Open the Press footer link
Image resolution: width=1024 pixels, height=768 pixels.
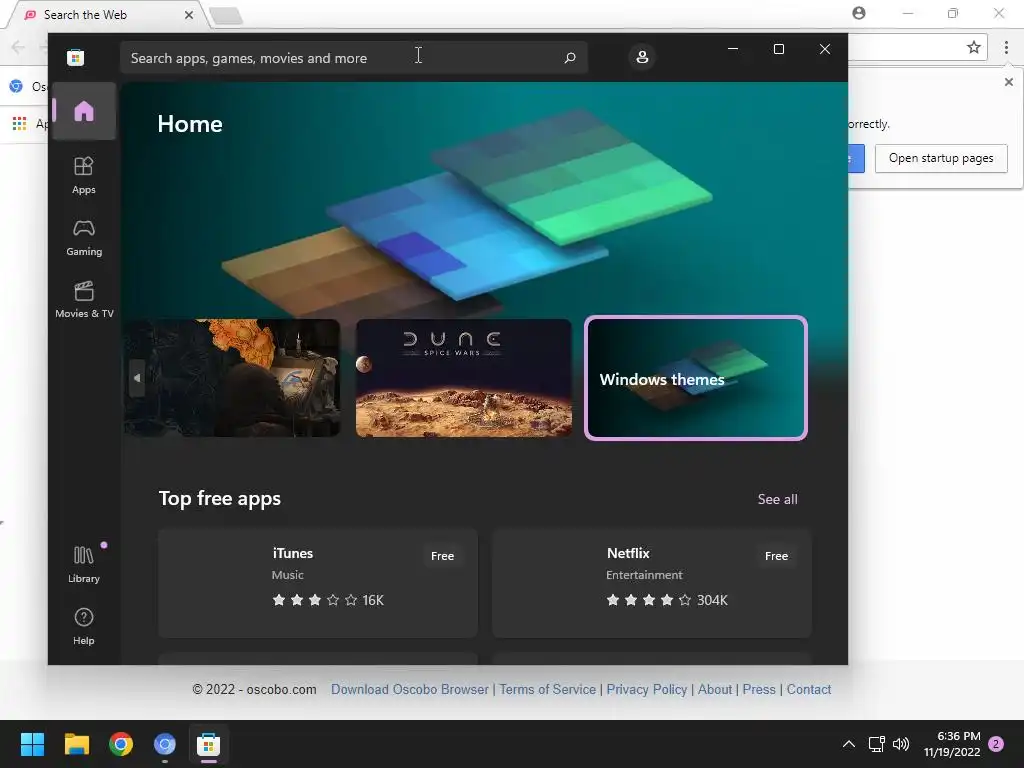759,689
